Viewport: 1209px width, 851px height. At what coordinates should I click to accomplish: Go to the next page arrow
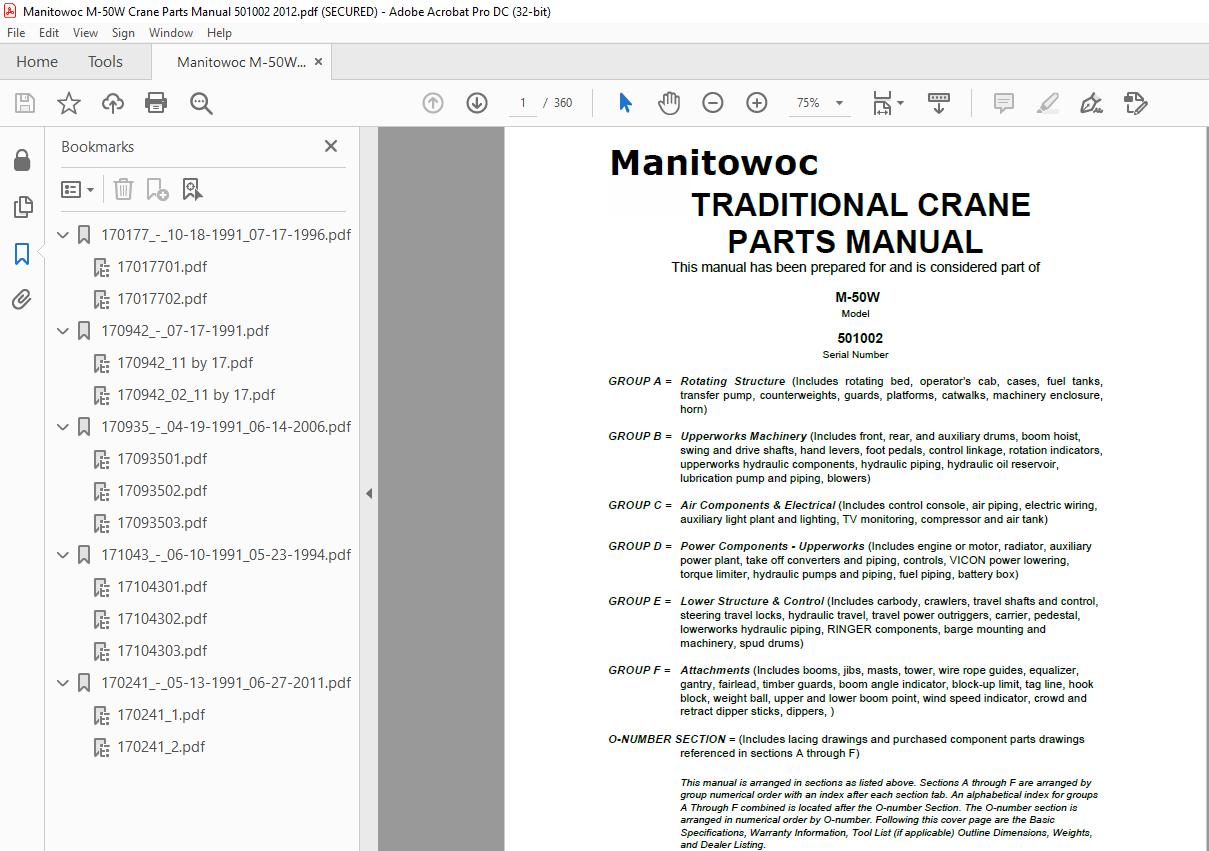(477, 103)
